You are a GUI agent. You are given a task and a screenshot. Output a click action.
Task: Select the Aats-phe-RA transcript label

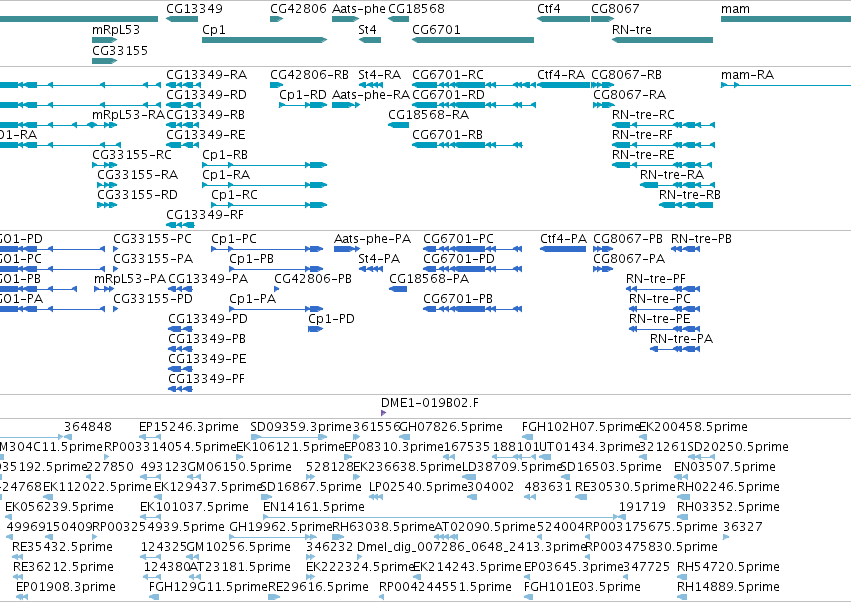(x=371, y=94)
